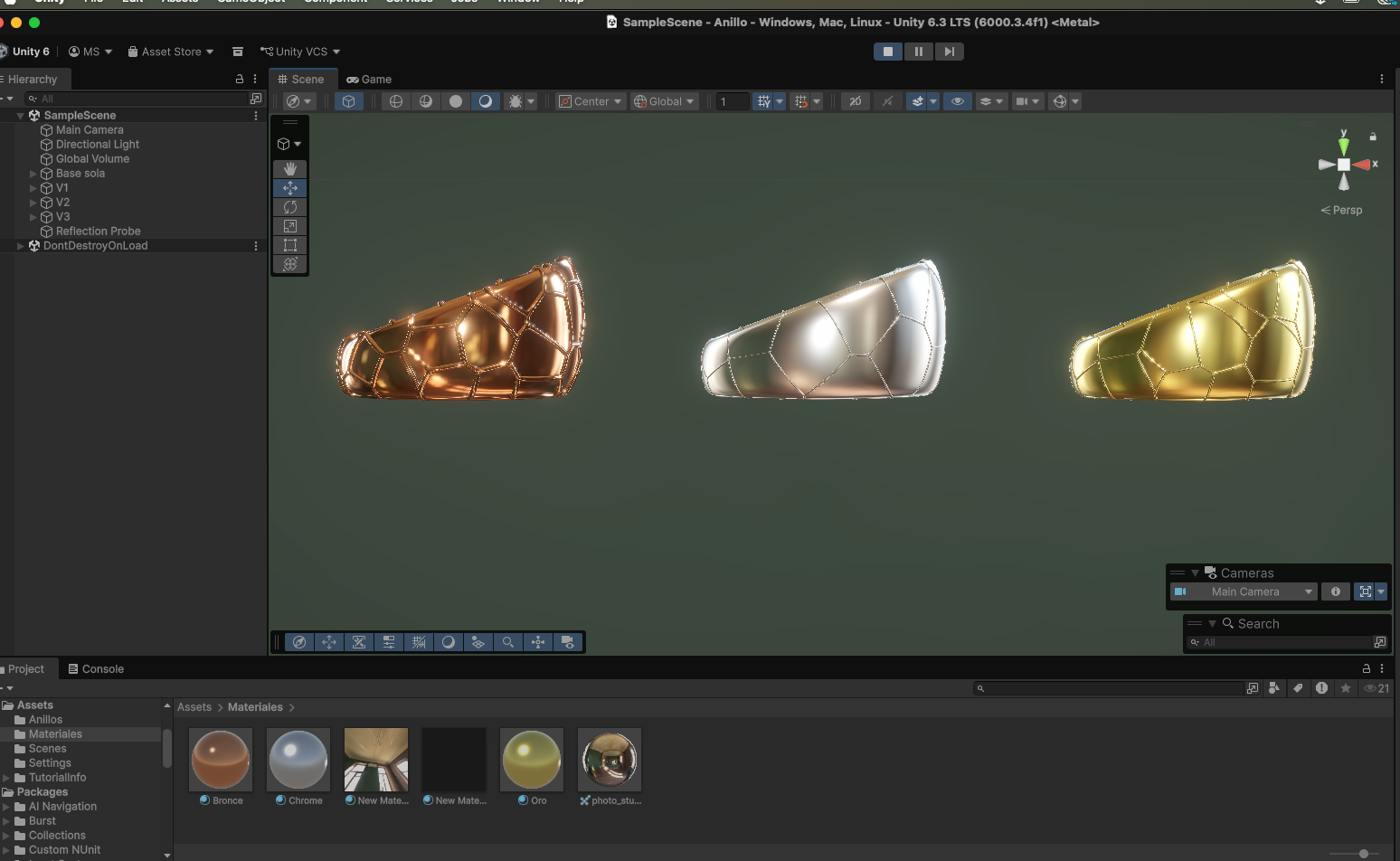The image size is (1400, 861).
Task: Open Unity VCS menu
Action: point(300,52)
